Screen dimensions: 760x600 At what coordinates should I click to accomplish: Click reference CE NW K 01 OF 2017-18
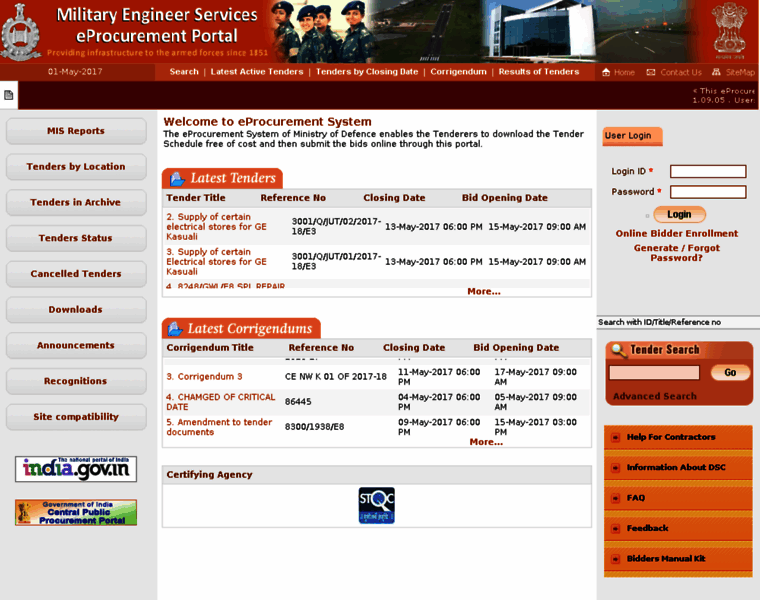336,377
